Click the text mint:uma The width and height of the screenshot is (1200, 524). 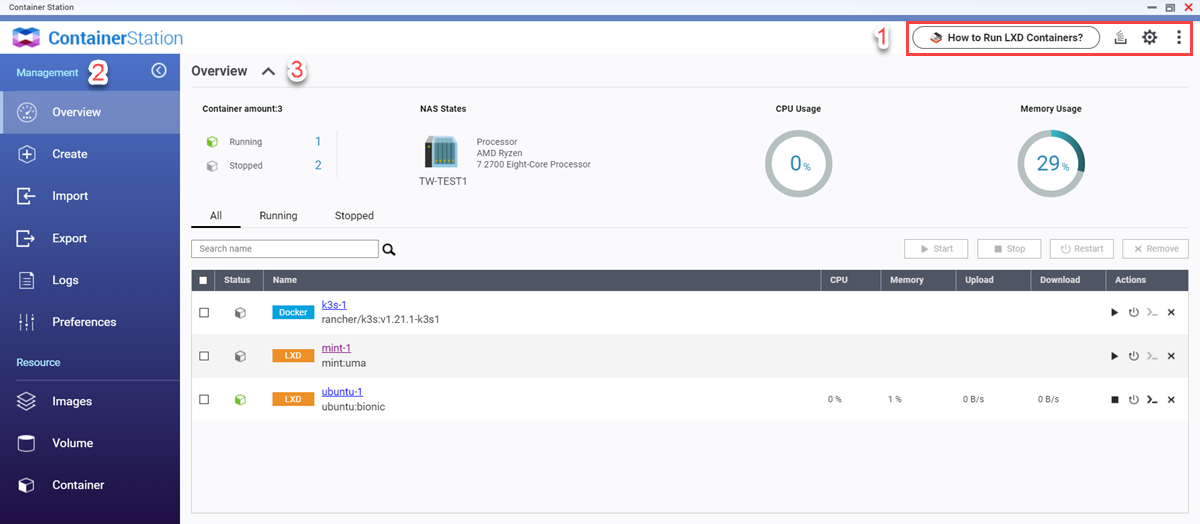343,363
